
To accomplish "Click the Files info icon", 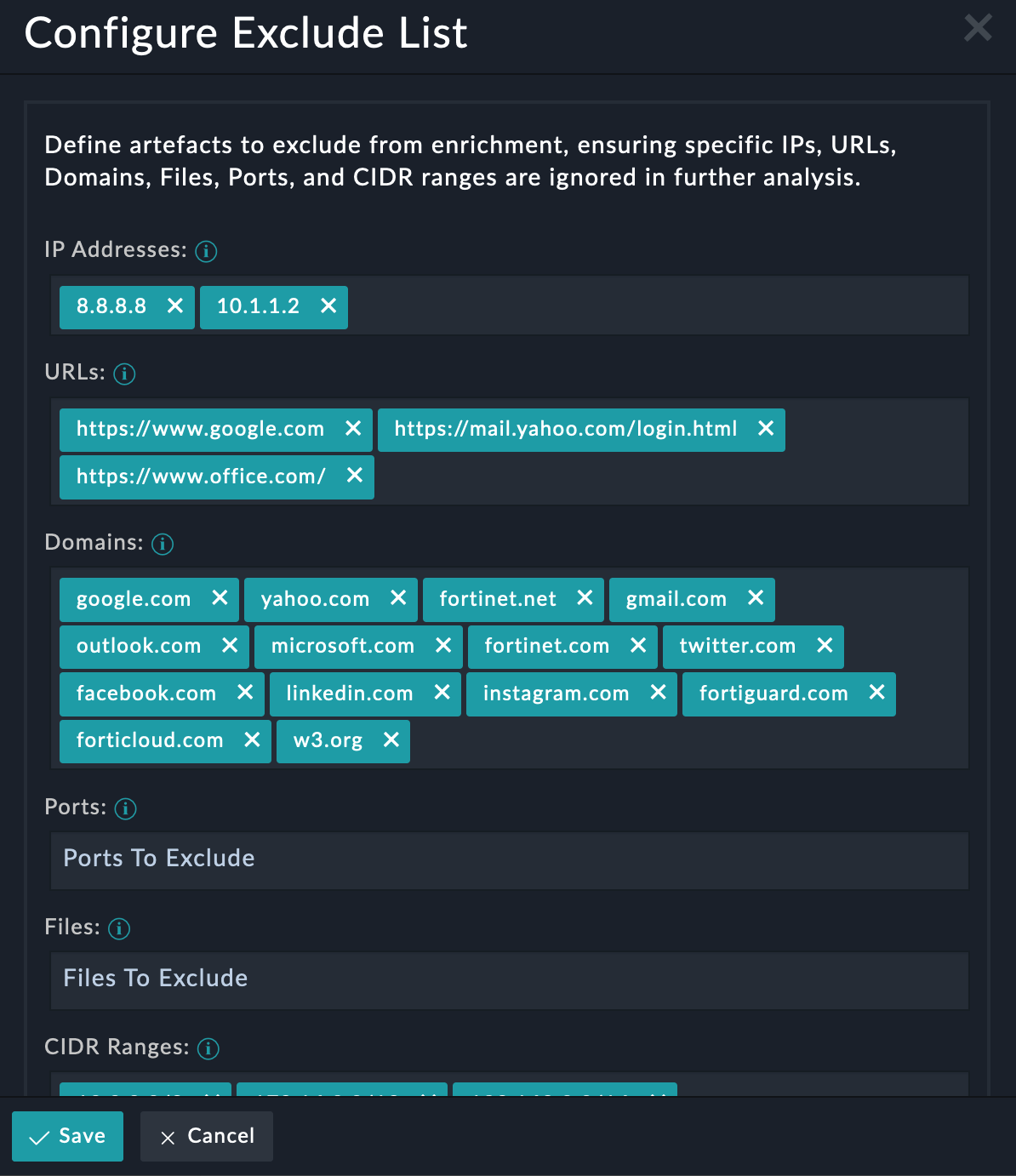I will pos(119,928).
